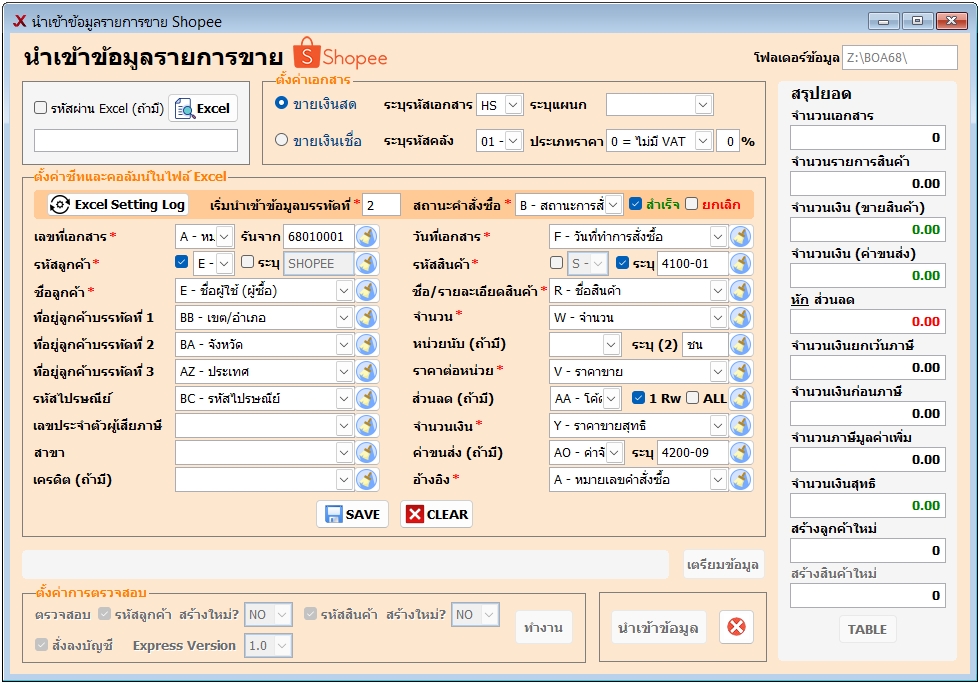The width and height of the screenshot is (979, 685).
Task: Click broom icon on อ้างอิง row
Action: pos(740,480)
